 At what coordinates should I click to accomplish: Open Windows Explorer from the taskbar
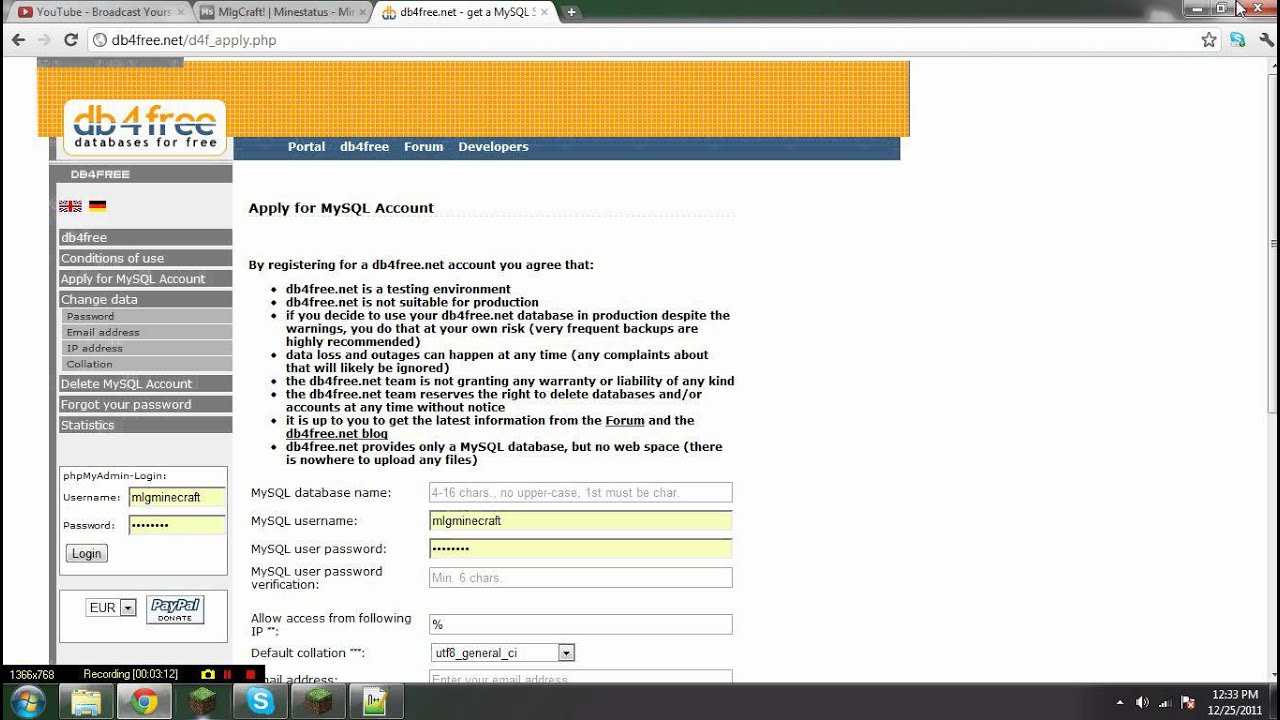point(87,702)
